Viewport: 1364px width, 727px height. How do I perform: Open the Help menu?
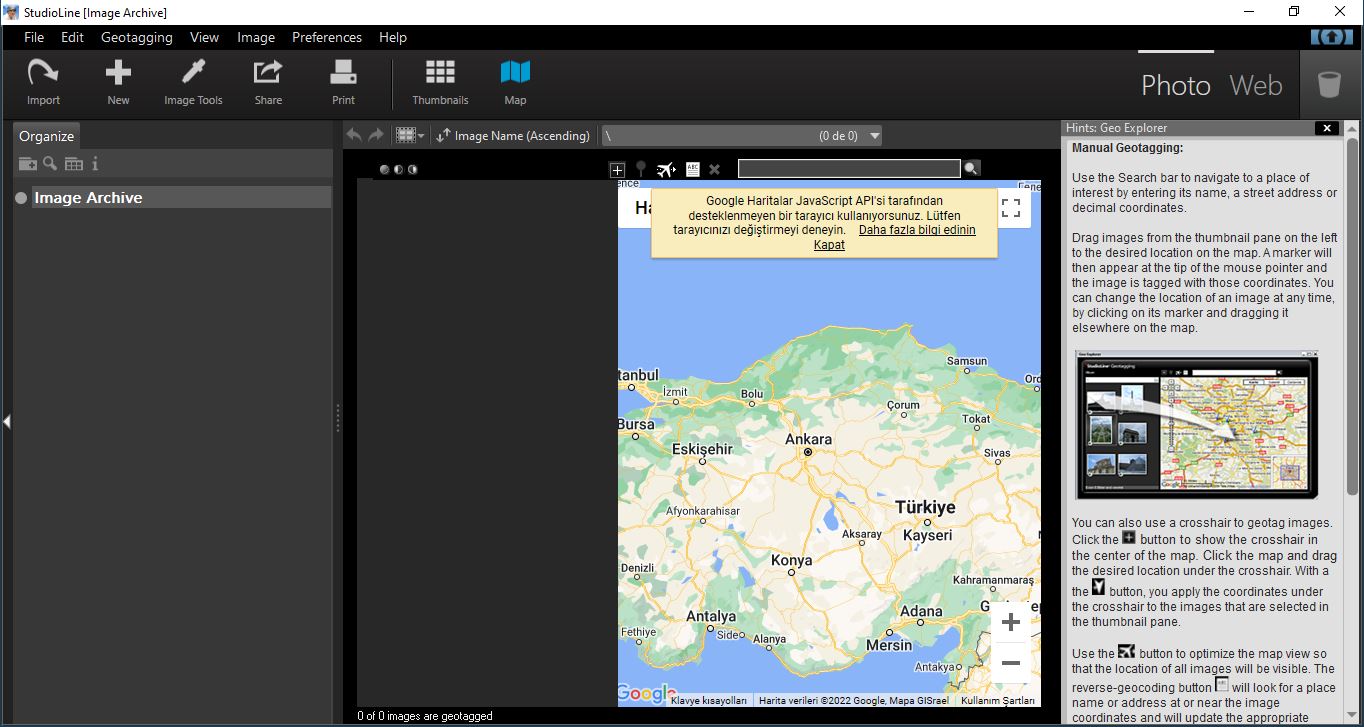[393, 37]
